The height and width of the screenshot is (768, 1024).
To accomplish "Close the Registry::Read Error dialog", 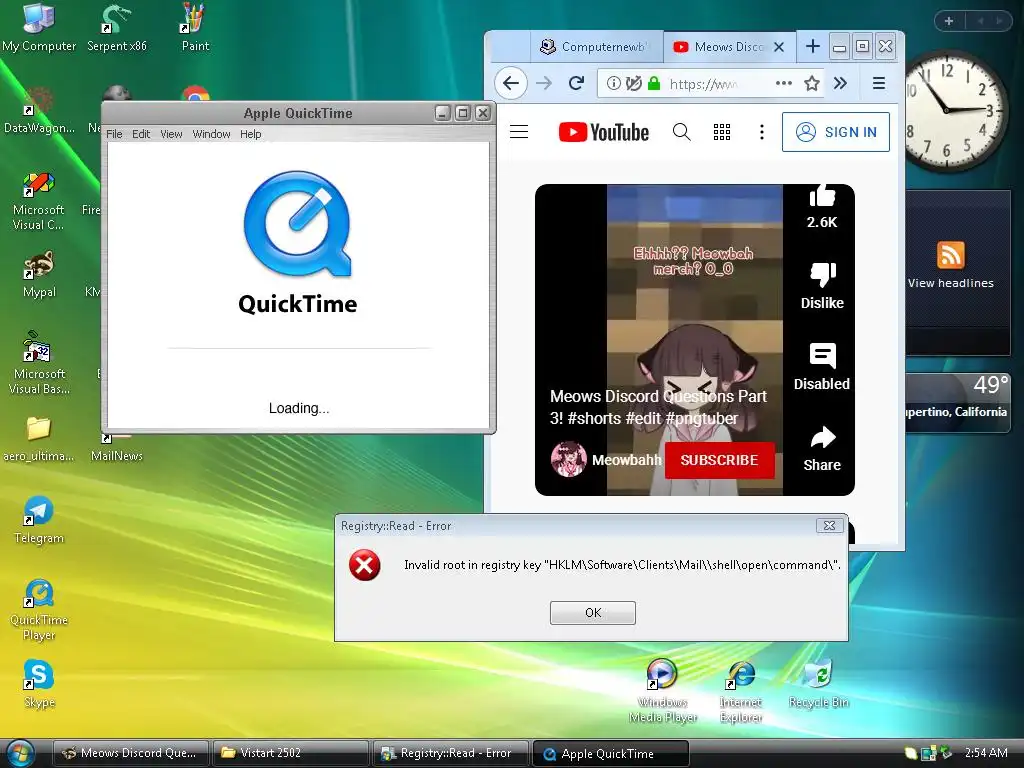I will pos(829,526).
